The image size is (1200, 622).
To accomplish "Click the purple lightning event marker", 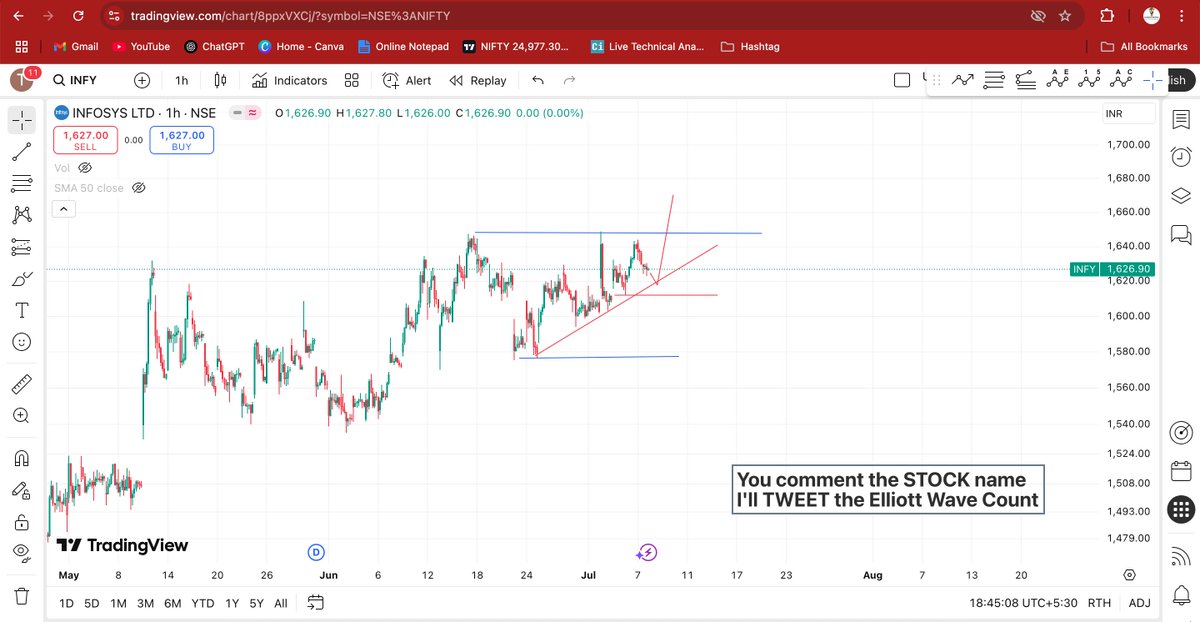I will (647, 552).
